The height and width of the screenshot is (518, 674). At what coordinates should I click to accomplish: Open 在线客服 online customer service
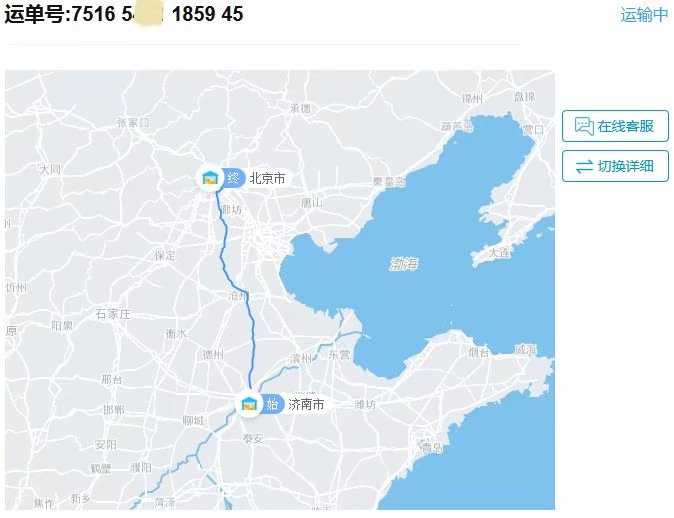pyautogui.click(x=615, y=126)
